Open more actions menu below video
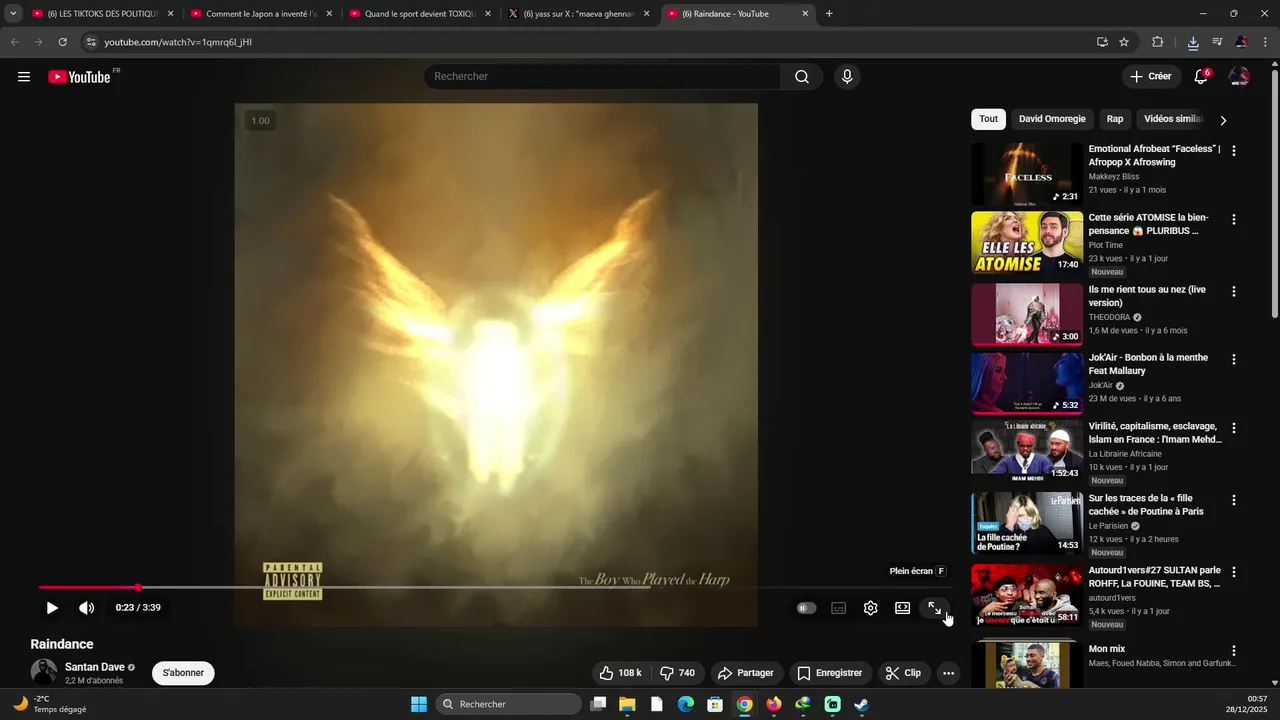The image size is (1280, 720). click(x=949, y=673)
